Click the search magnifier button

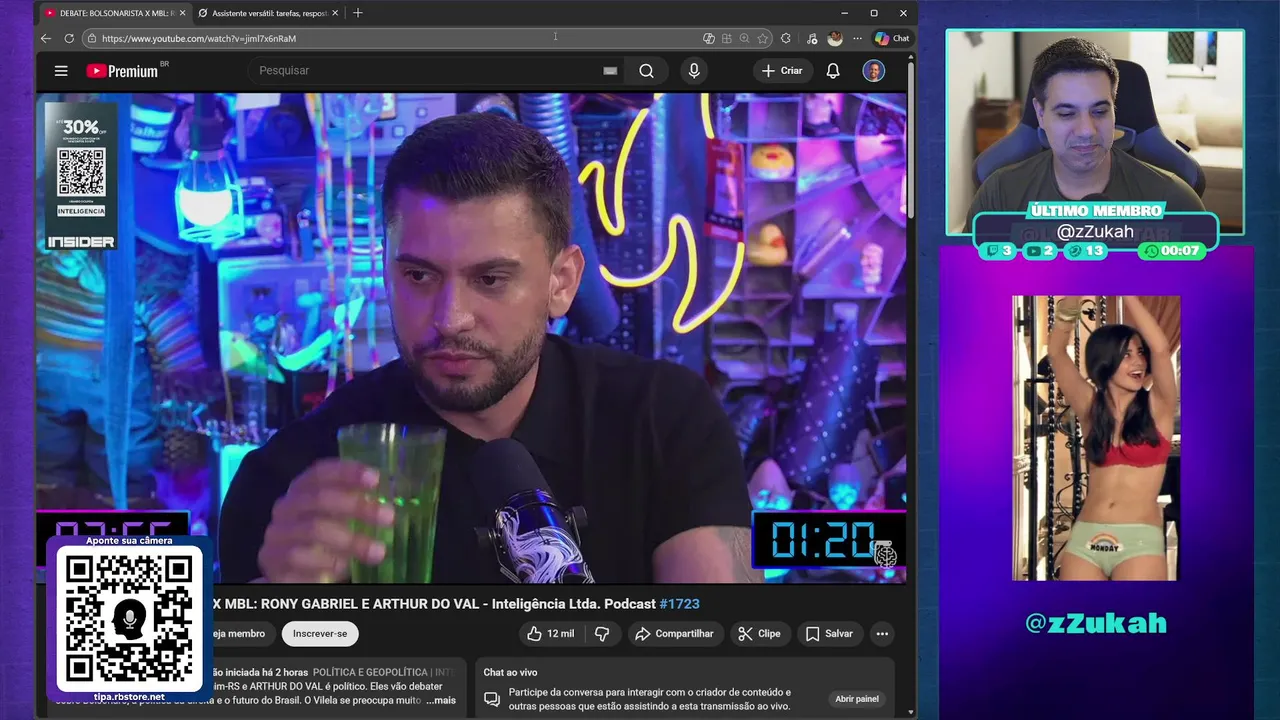pyautogui.click(x=646, y=71)
